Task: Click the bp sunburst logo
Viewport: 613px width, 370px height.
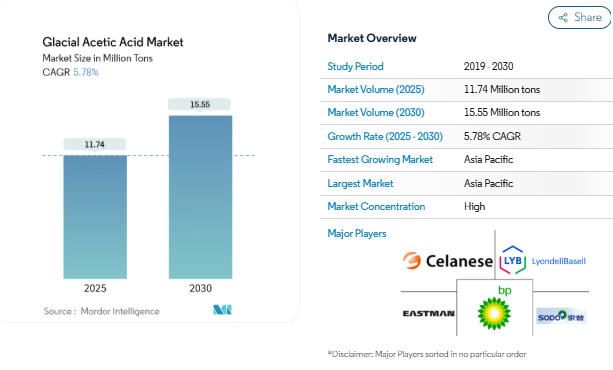Action: [495, 308]
